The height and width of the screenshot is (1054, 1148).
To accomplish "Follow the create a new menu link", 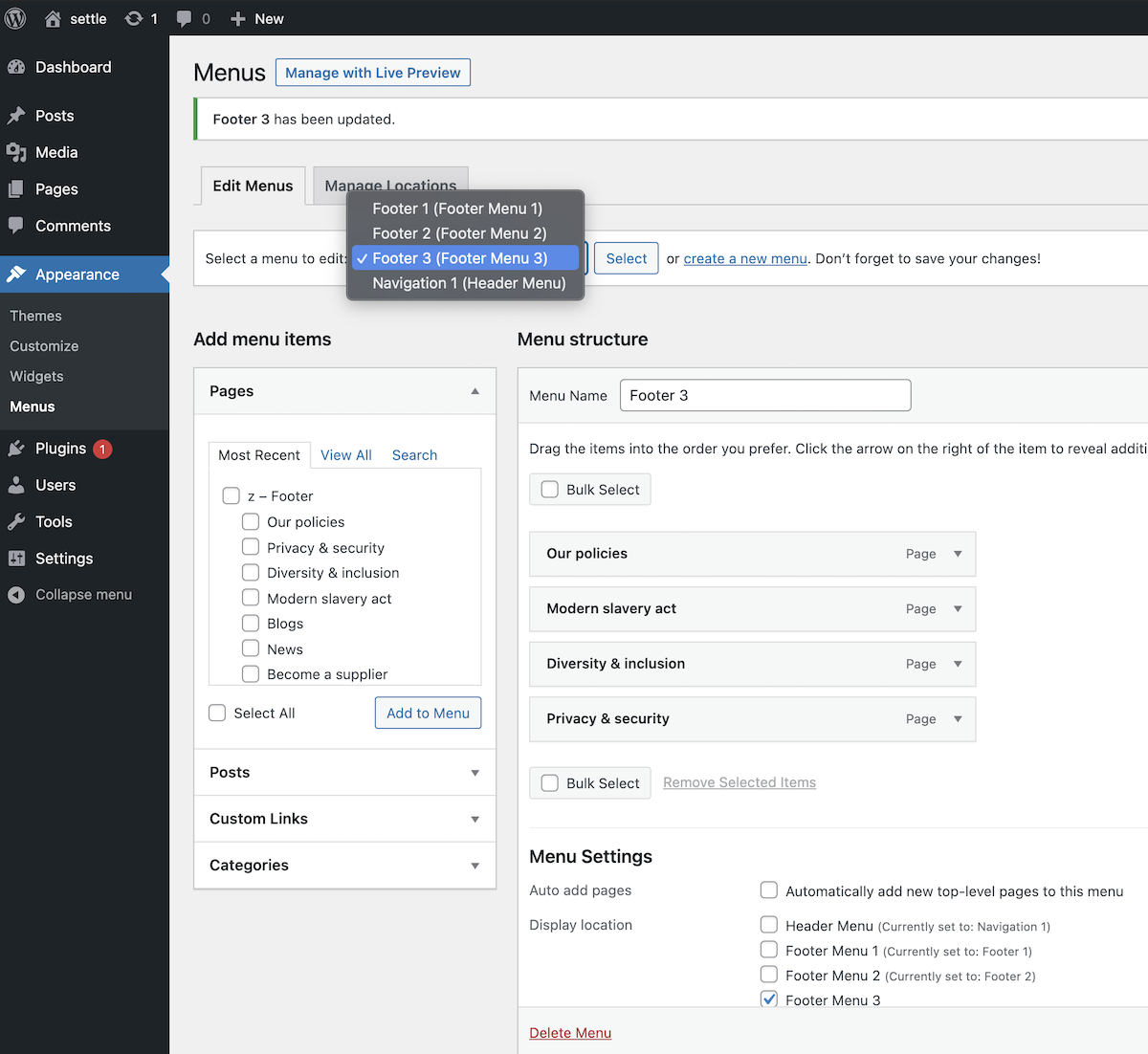I will 745,258.
